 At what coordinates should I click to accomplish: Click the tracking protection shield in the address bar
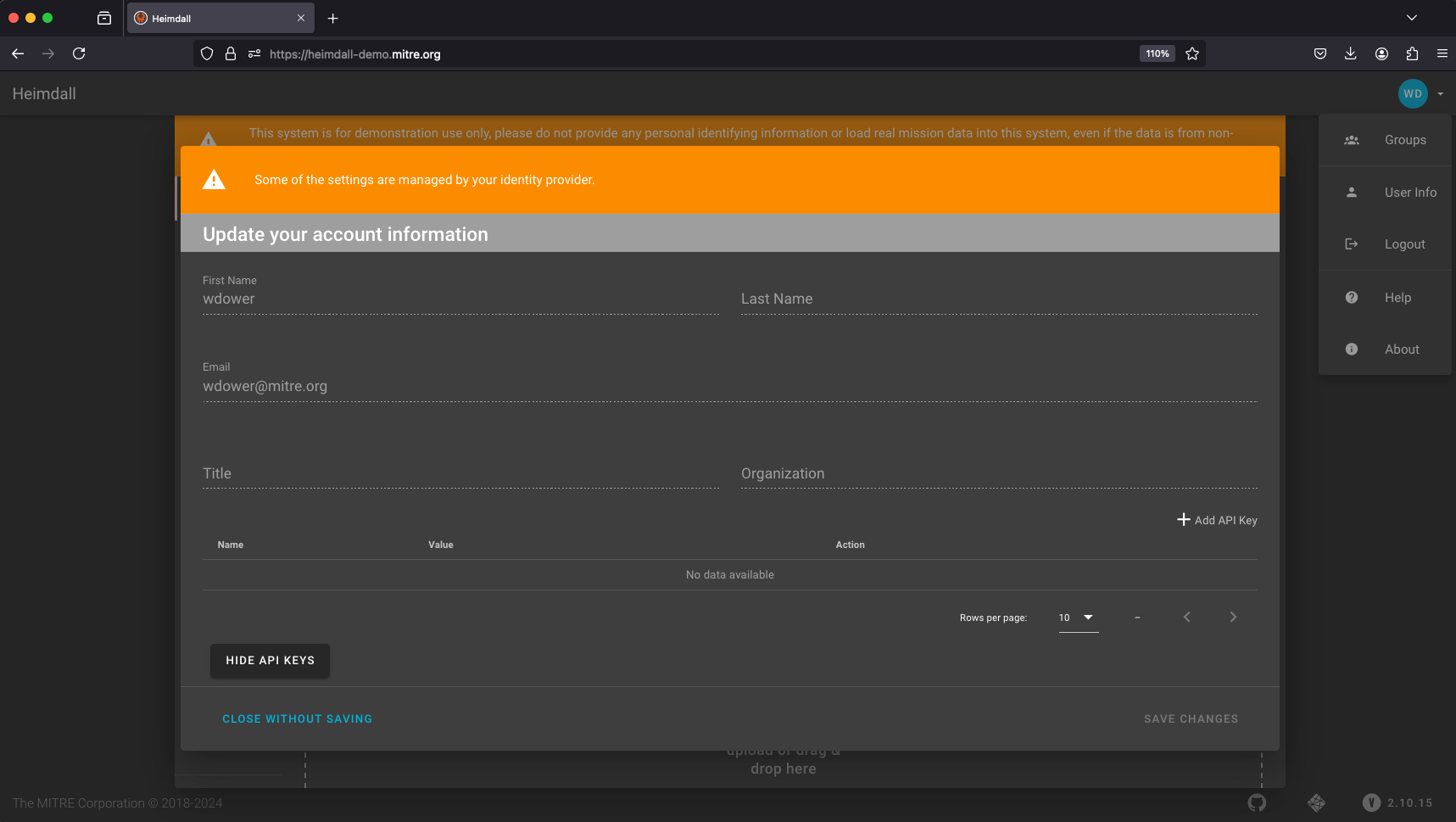pos(206,53)
